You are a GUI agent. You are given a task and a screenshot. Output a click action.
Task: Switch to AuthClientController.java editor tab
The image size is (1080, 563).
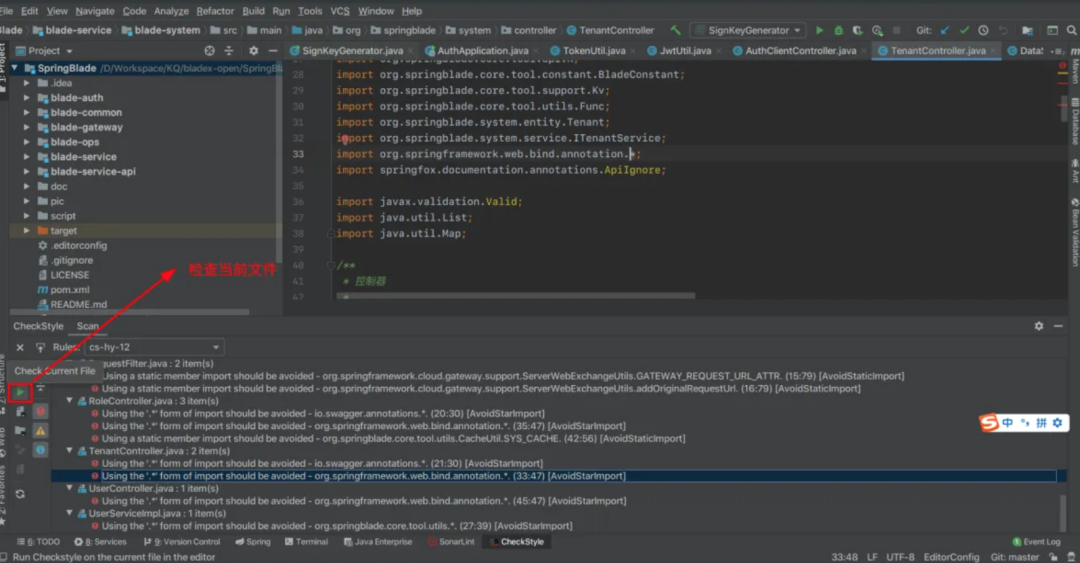800,51
